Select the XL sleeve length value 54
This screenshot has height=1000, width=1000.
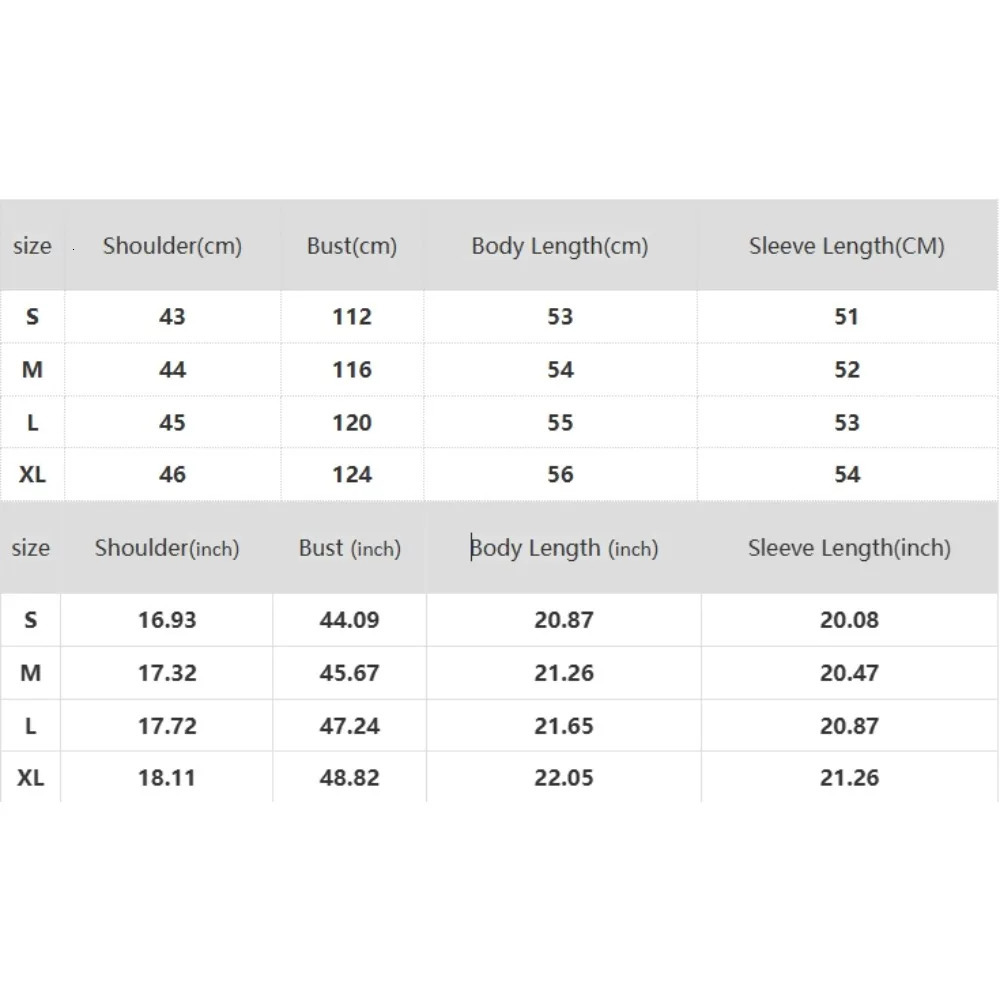847,474
